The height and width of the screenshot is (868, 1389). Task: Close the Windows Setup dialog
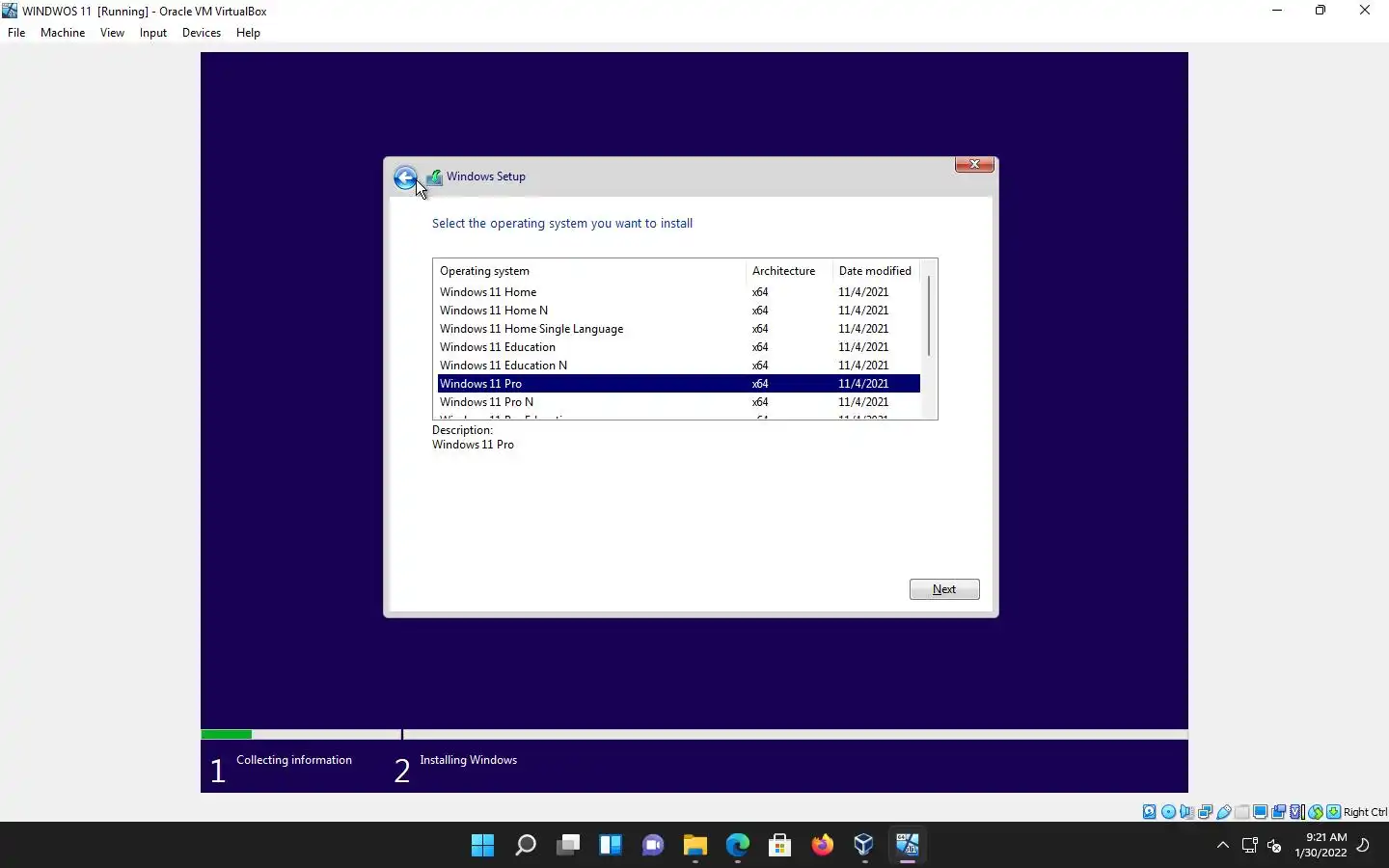[974, 164]
